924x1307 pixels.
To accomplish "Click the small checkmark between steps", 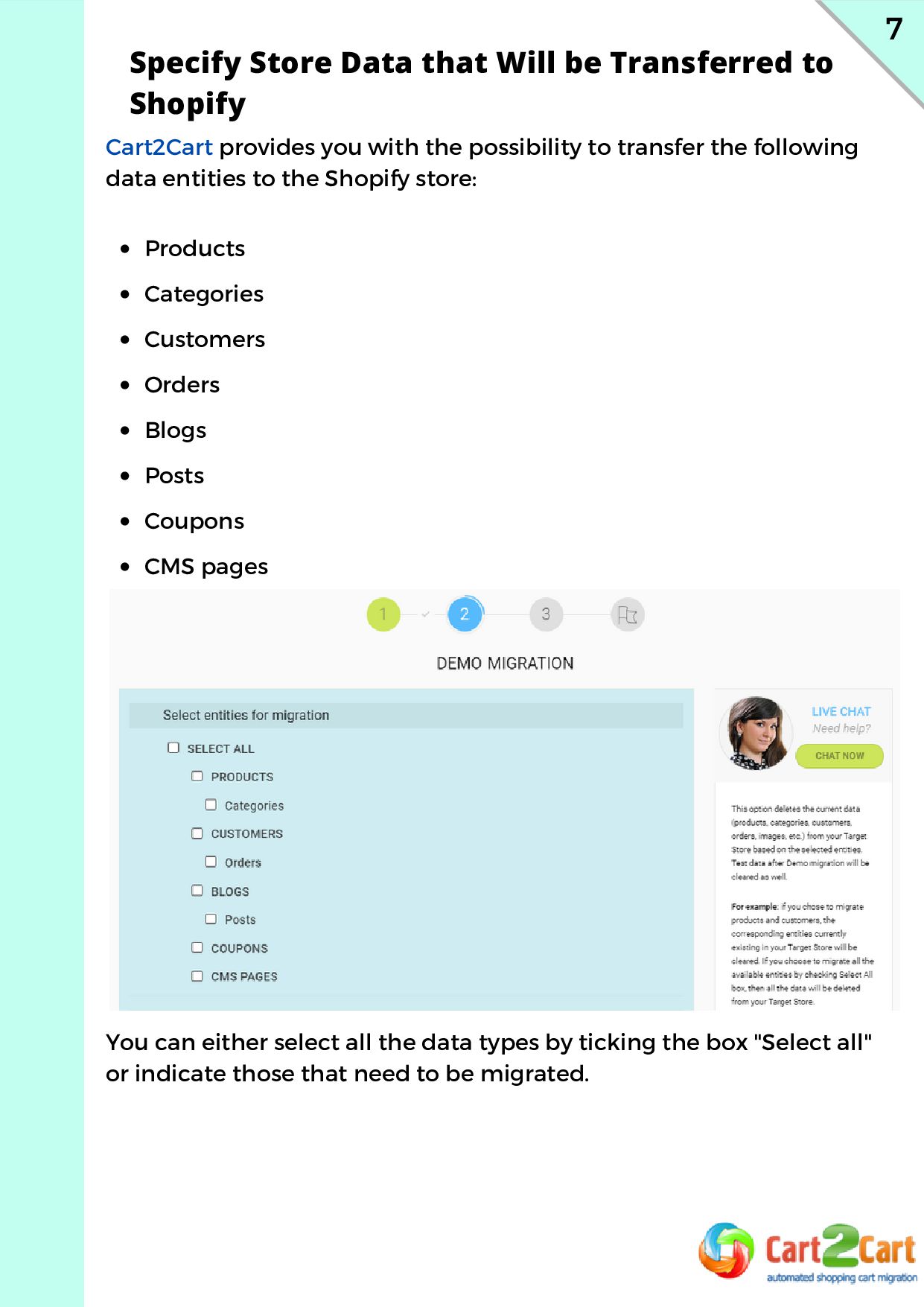I will pos(425,614).
